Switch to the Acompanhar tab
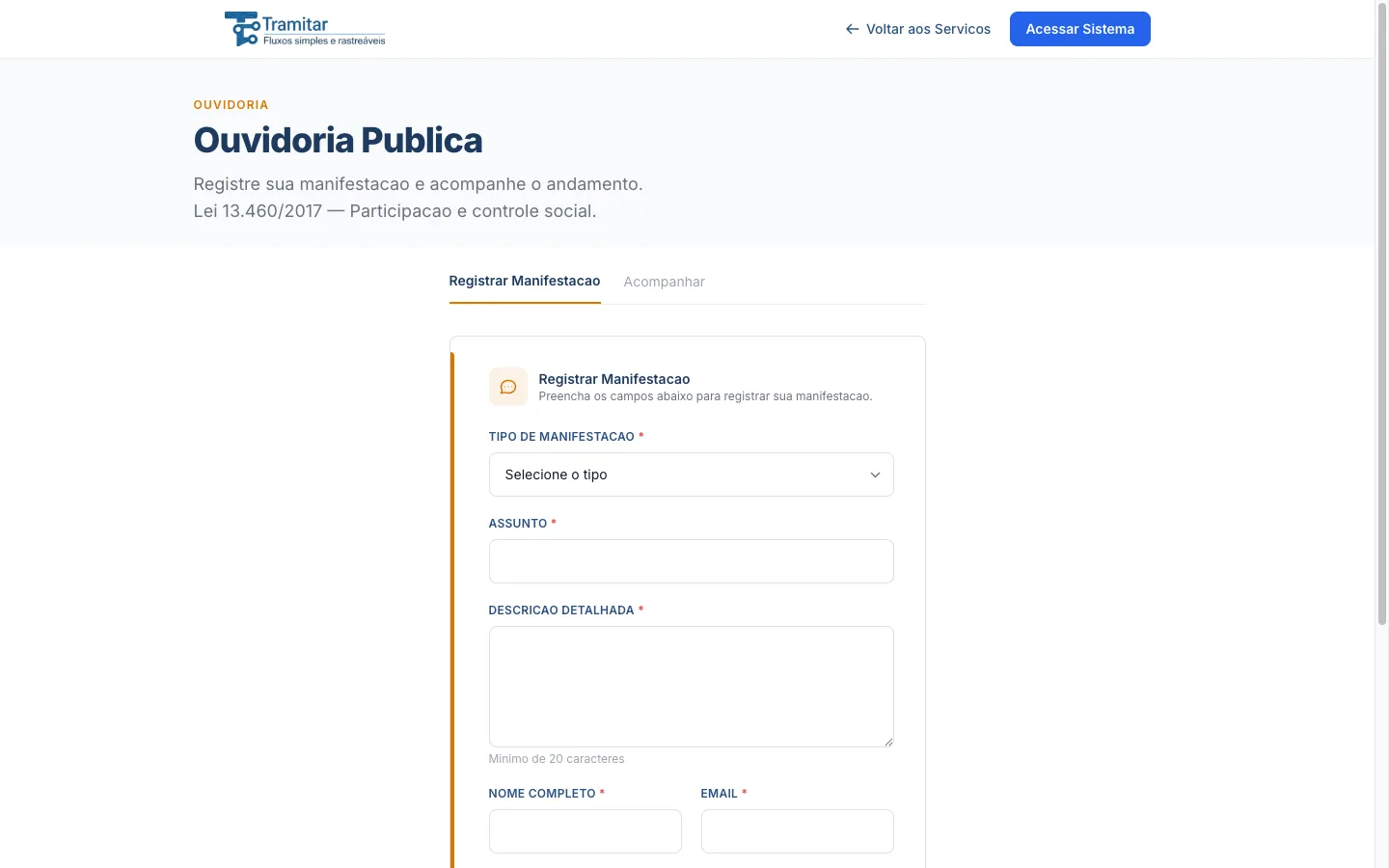Viewport: 1389px width, 868px height. pyautogui.click(x=664, y=282)
